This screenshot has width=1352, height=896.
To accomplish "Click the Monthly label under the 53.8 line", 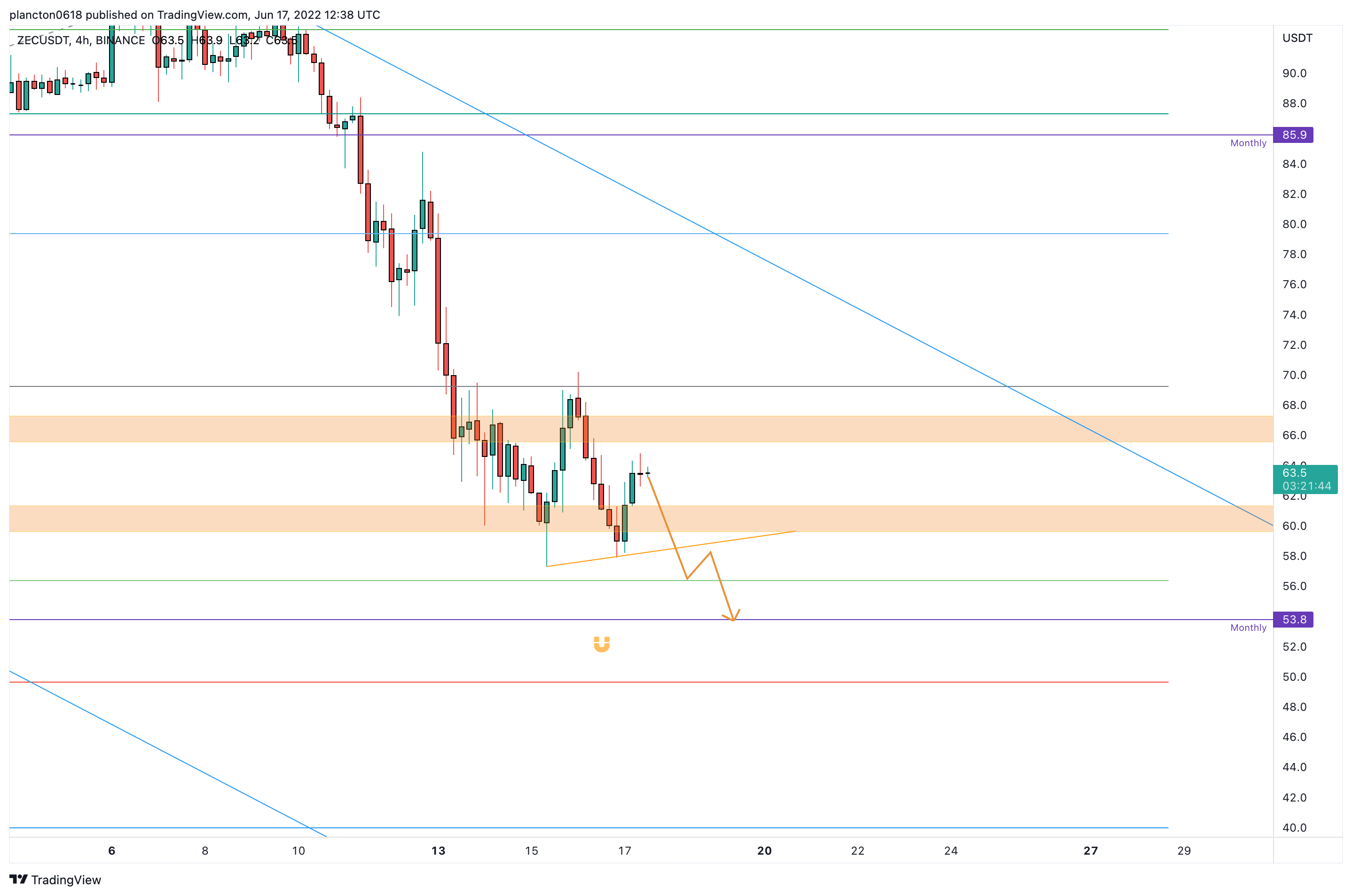I will point(1248,628).
